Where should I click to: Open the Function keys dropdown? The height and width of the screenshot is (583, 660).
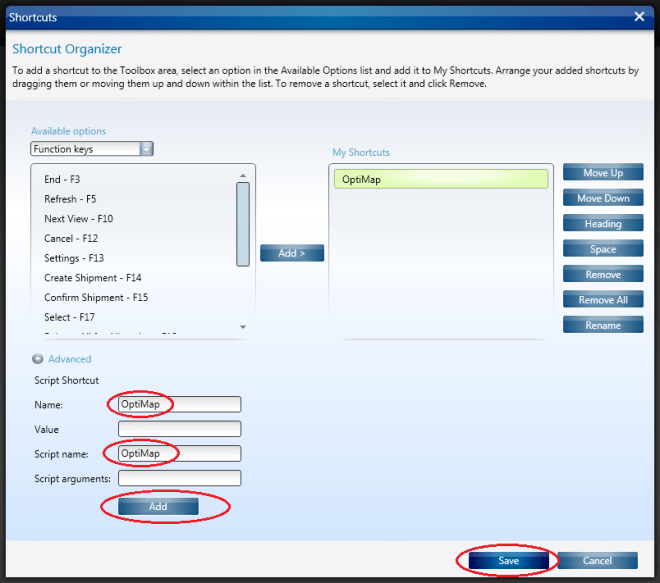(x=146, y=149)
